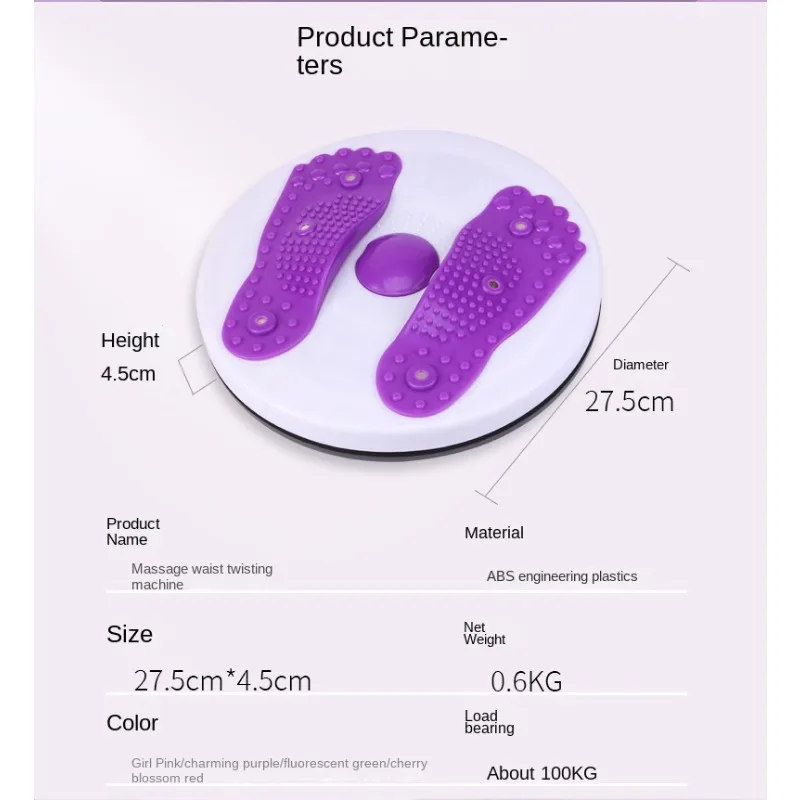Select the Girl Pink color options text

click(x=279, y=771)
